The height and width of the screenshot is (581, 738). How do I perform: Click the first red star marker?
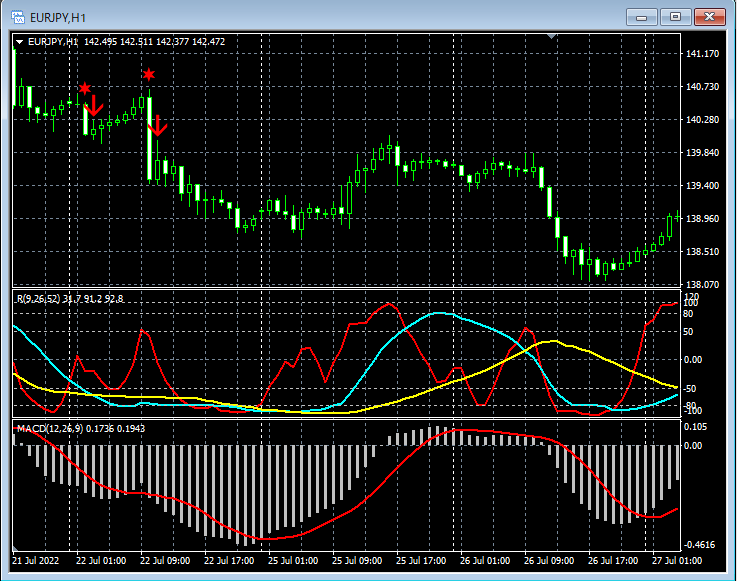coord(85,89)
